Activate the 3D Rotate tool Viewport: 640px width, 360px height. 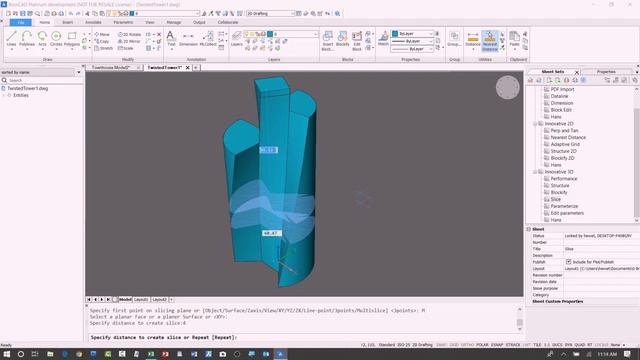(129, 34)
